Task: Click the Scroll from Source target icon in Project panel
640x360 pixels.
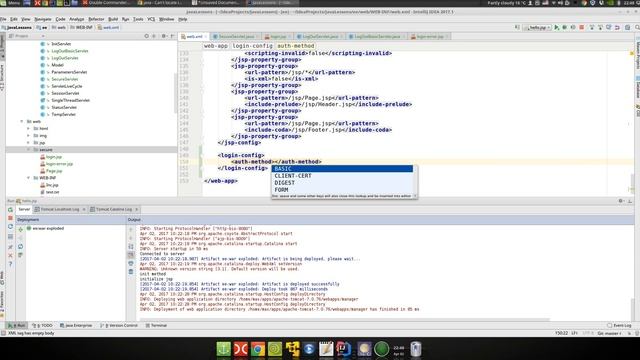Action: pos(147,36)
